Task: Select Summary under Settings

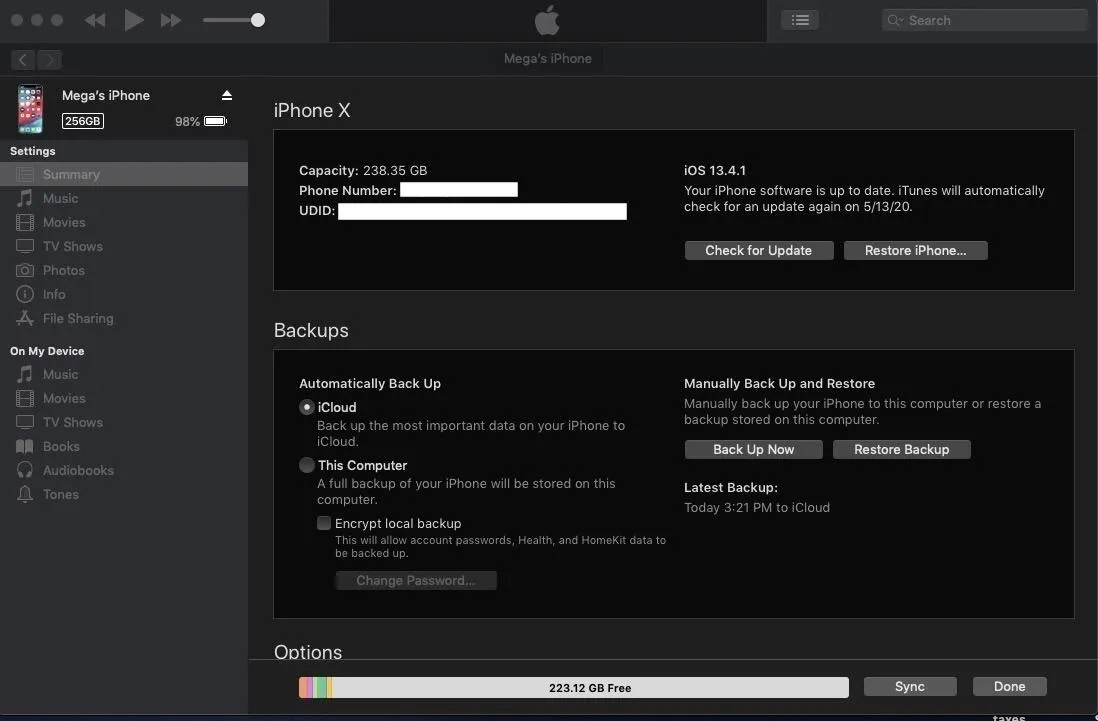Action: [x=124, y=174]
